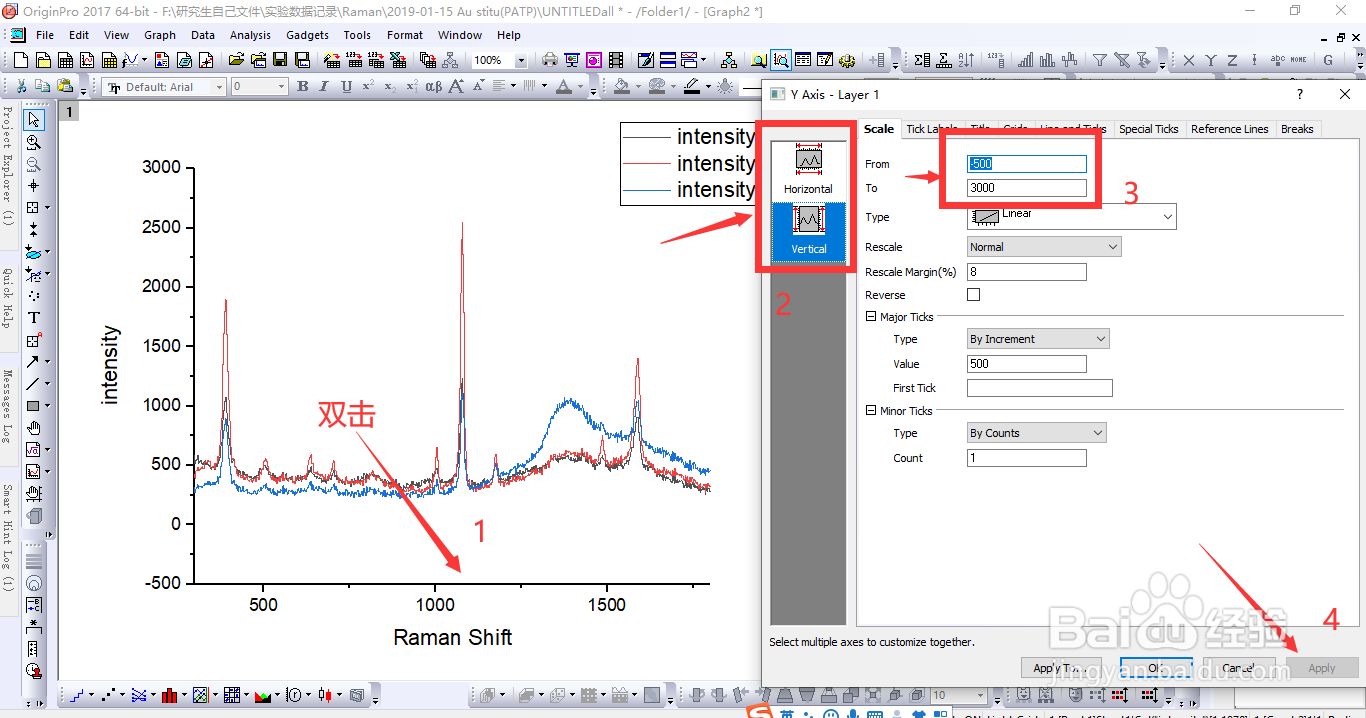Viewport: 1366px width, 718px height.
Task: Open the fill color bucket picker
Action: (621, 87)
